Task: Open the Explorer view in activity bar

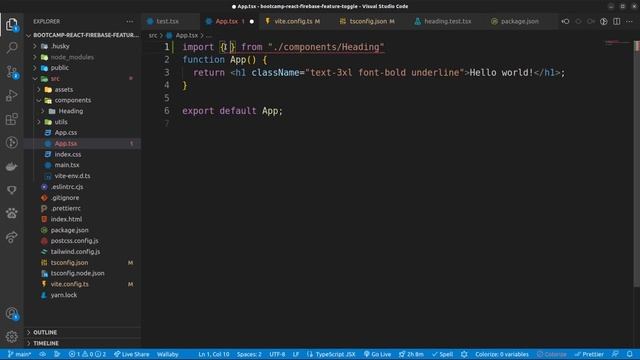Action: pos(12,24)
